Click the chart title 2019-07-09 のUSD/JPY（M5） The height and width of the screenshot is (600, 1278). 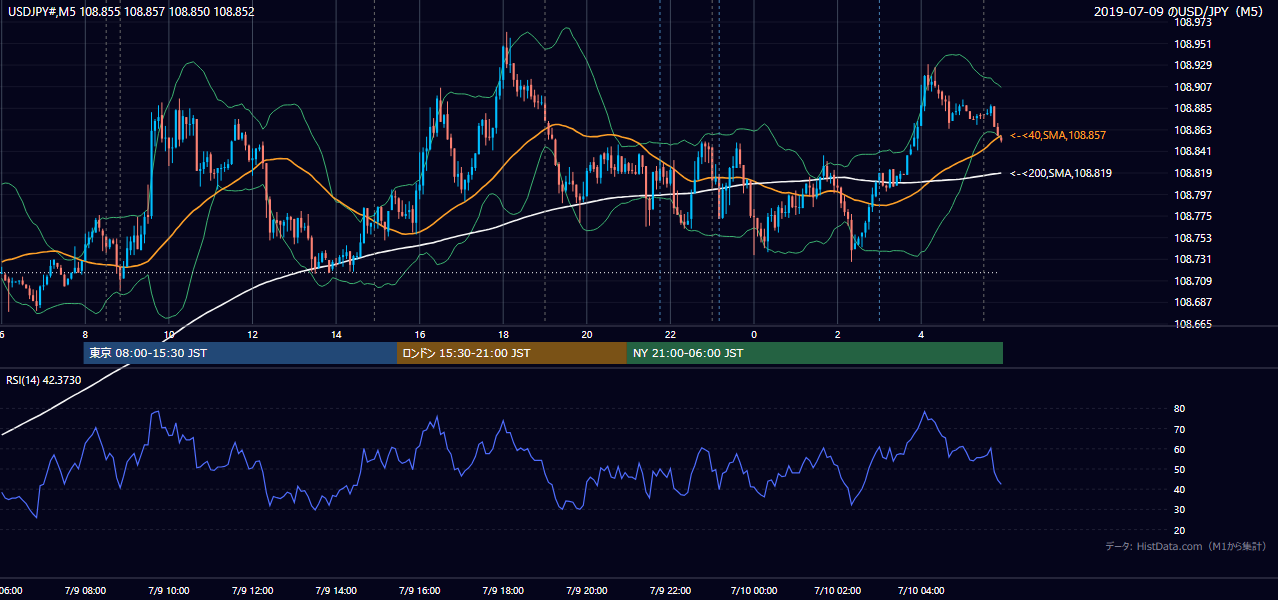click(x=1181, y=12)
